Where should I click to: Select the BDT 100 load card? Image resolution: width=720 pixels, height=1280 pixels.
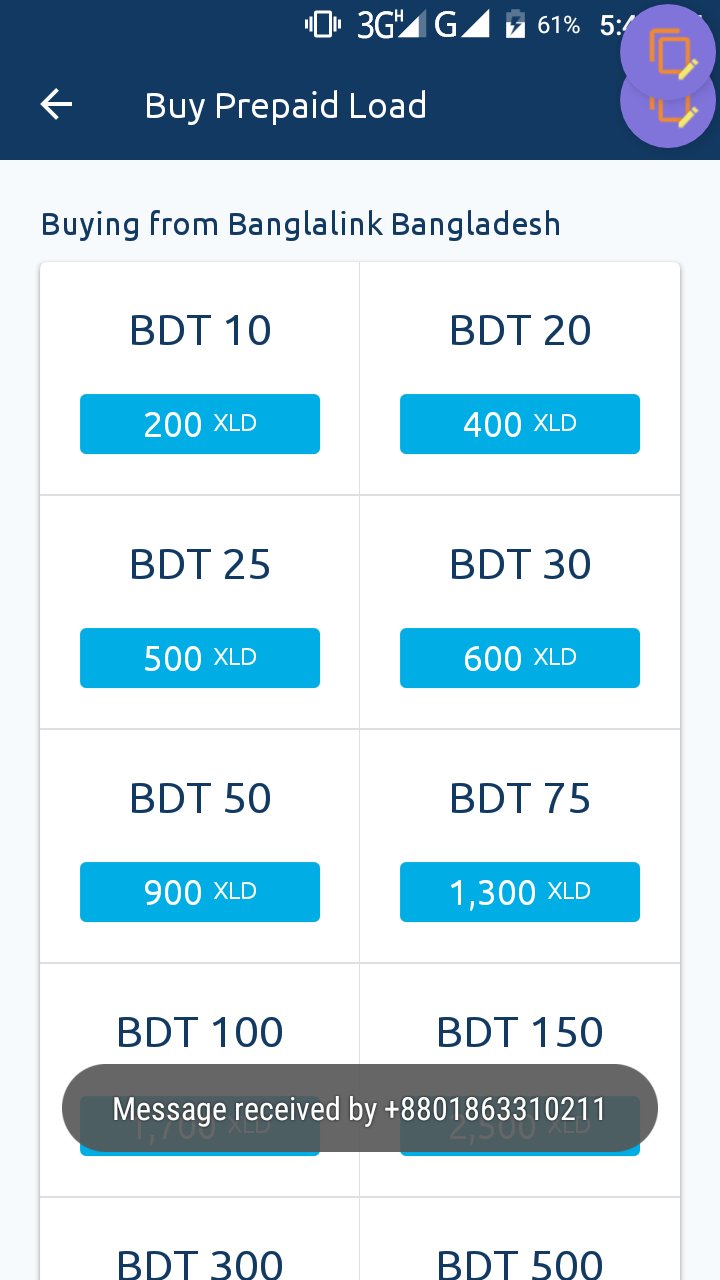coord(200,1032)
